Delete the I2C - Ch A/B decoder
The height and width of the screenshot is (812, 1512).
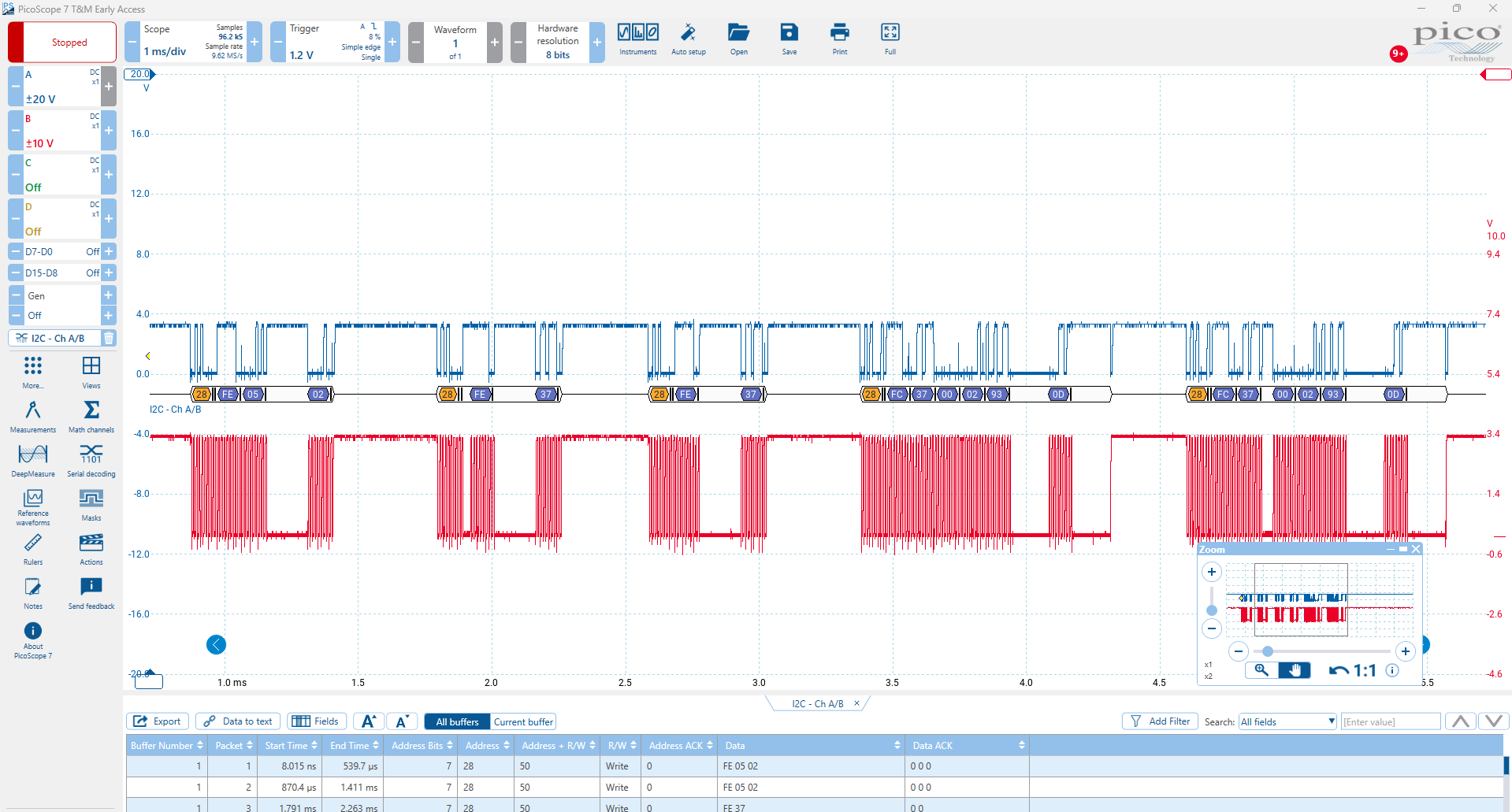tap(109, 338)
